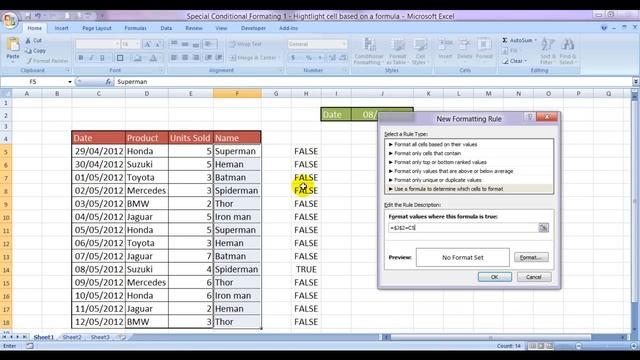
Task: Open Cell Styles gallery
Action: click(419, 51)
